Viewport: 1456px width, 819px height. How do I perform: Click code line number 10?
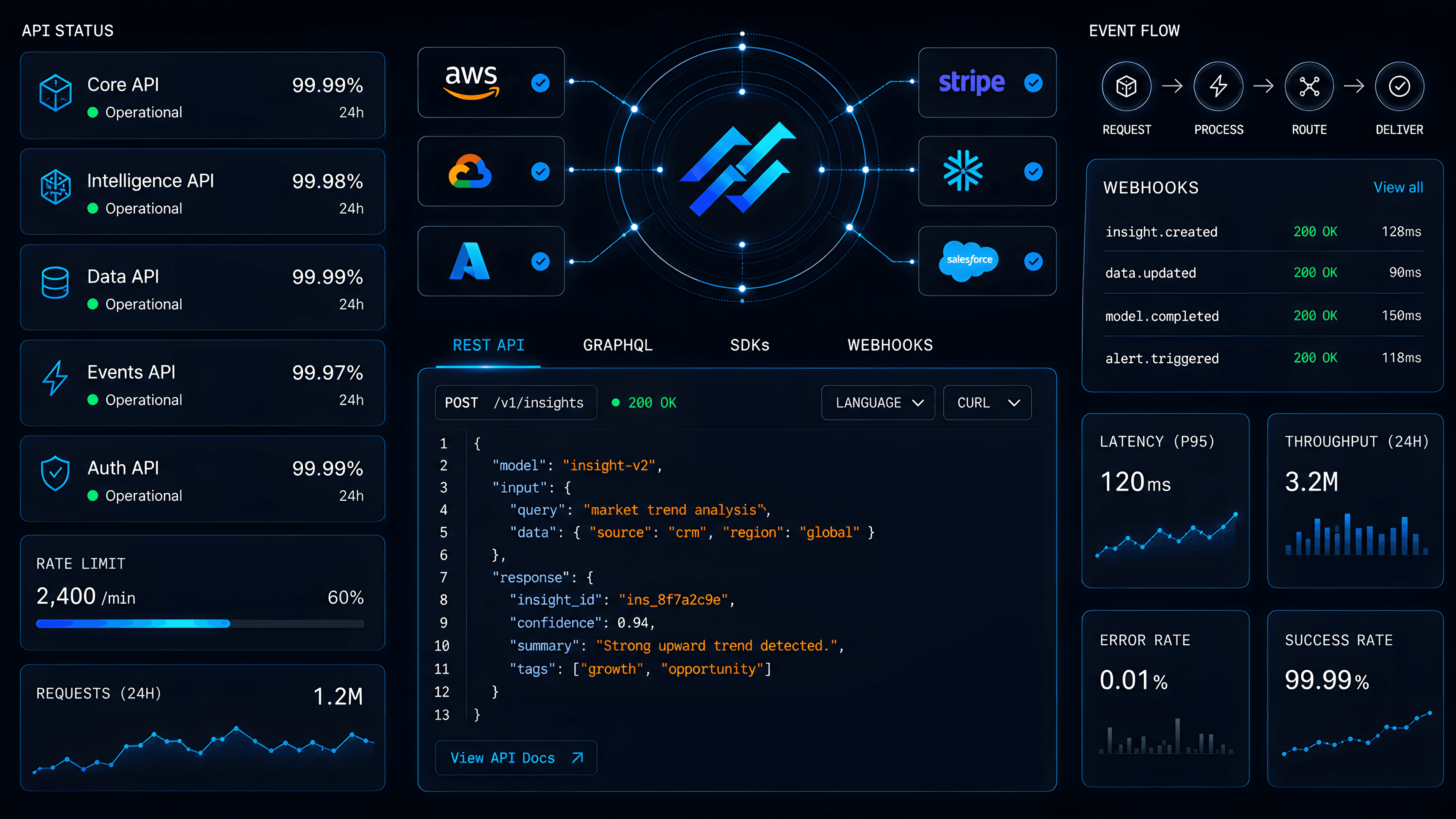(x=441, y=645)
